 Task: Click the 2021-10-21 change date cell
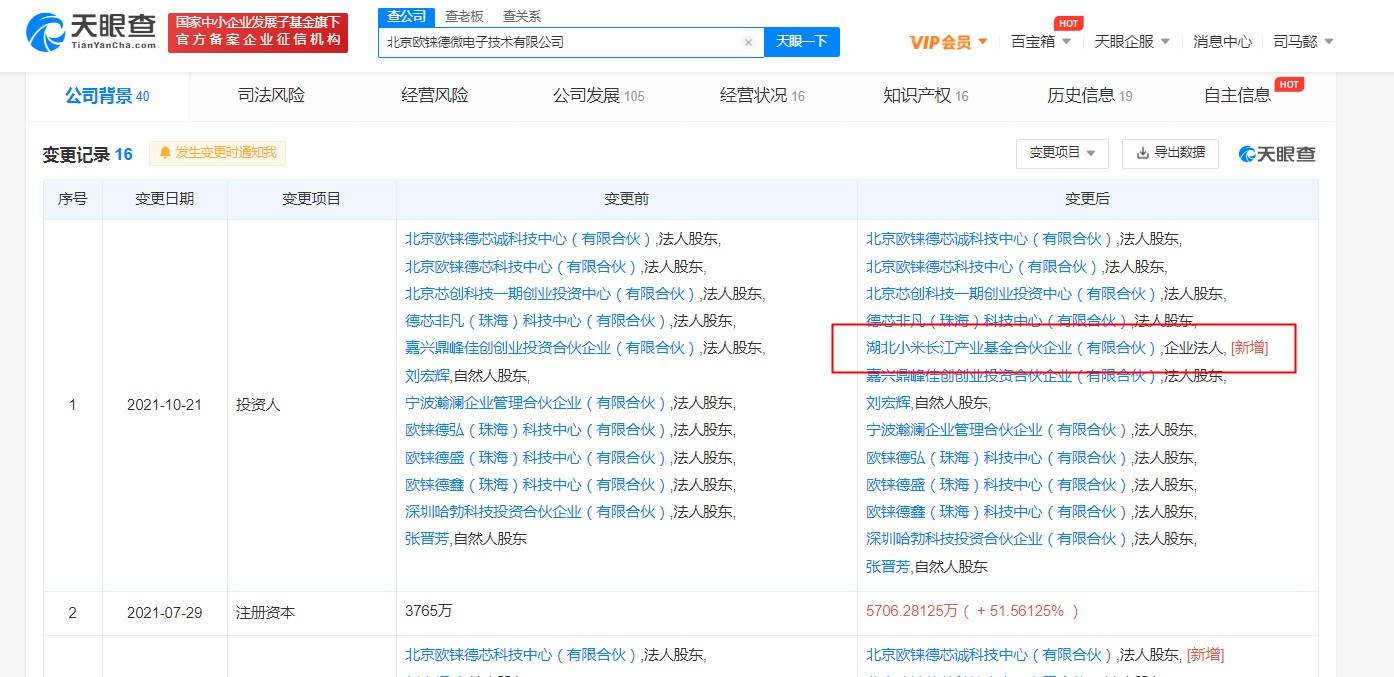tap(164, 405)
